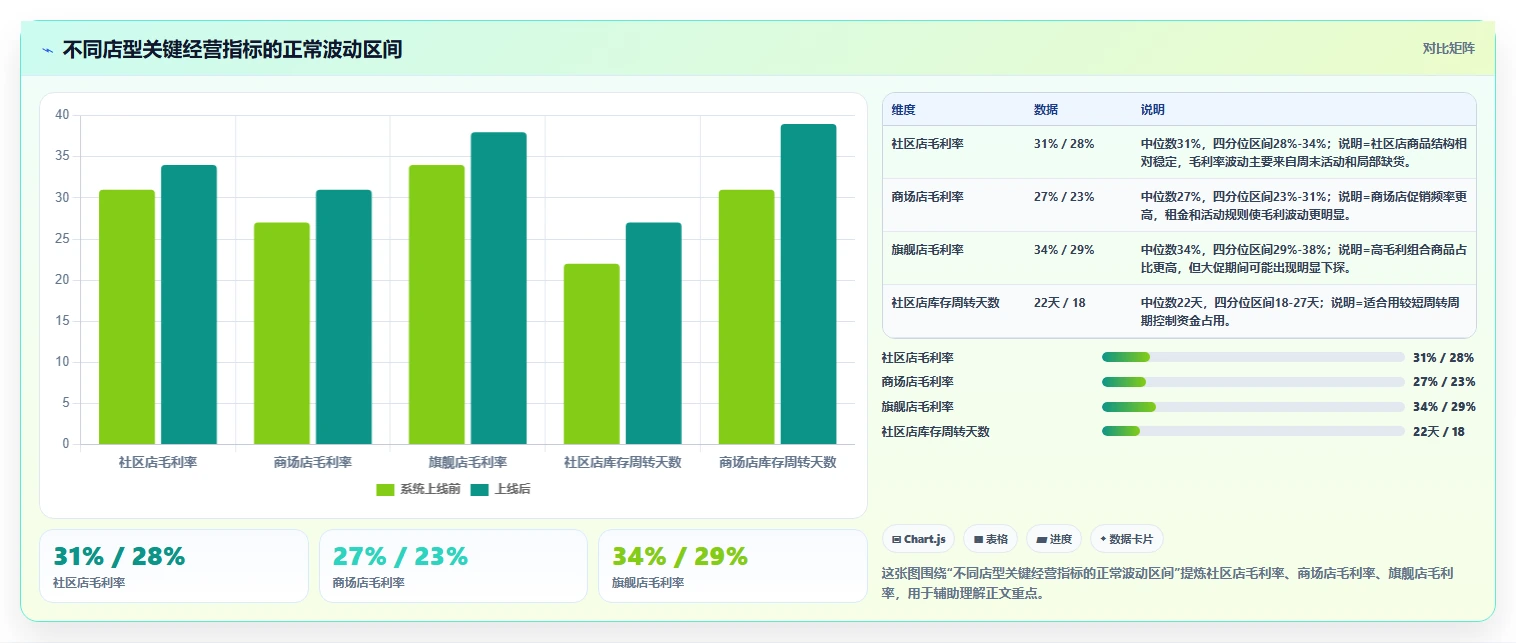Click the 说明 column header
Image resolution: width=1516 pixels, height=643 pixels.
(1153, 110)
